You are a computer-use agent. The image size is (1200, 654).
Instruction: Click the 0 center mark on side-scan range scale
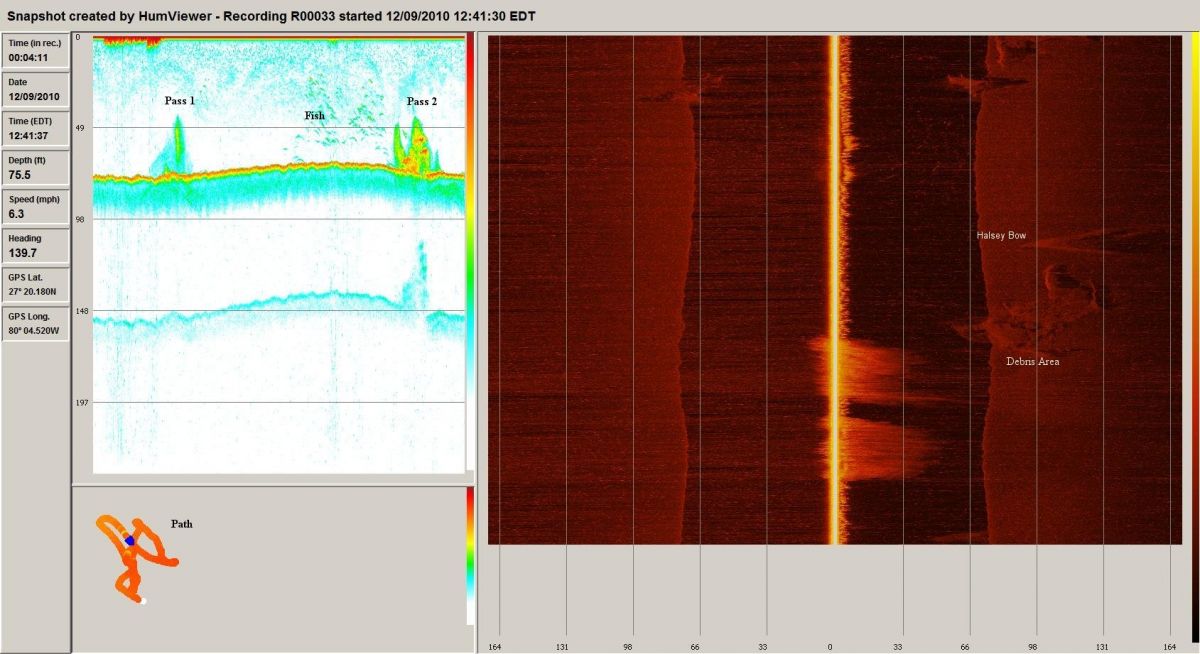830,648
